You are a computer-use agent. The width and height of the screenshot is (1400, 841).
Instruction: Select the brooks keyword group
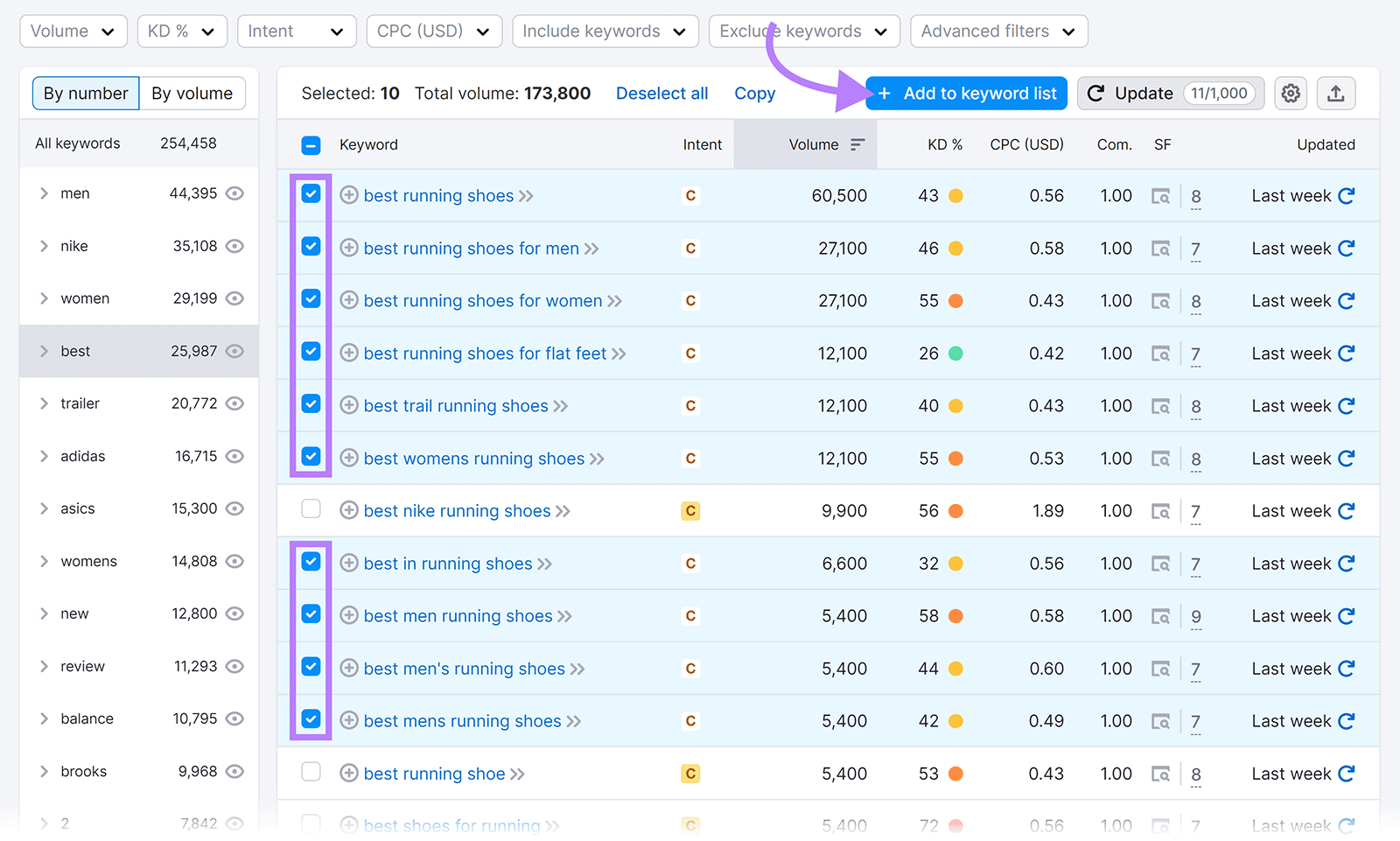139,771
